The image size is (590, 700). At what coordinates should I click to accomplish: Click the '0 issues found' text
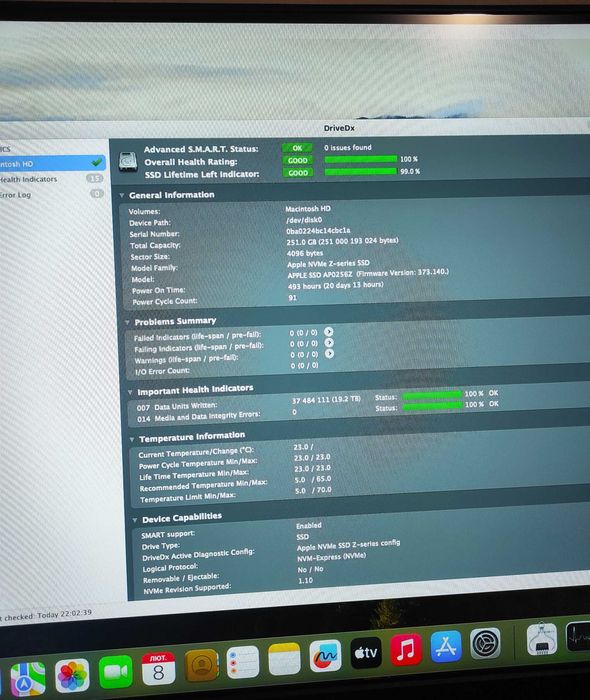coord(348,147)
